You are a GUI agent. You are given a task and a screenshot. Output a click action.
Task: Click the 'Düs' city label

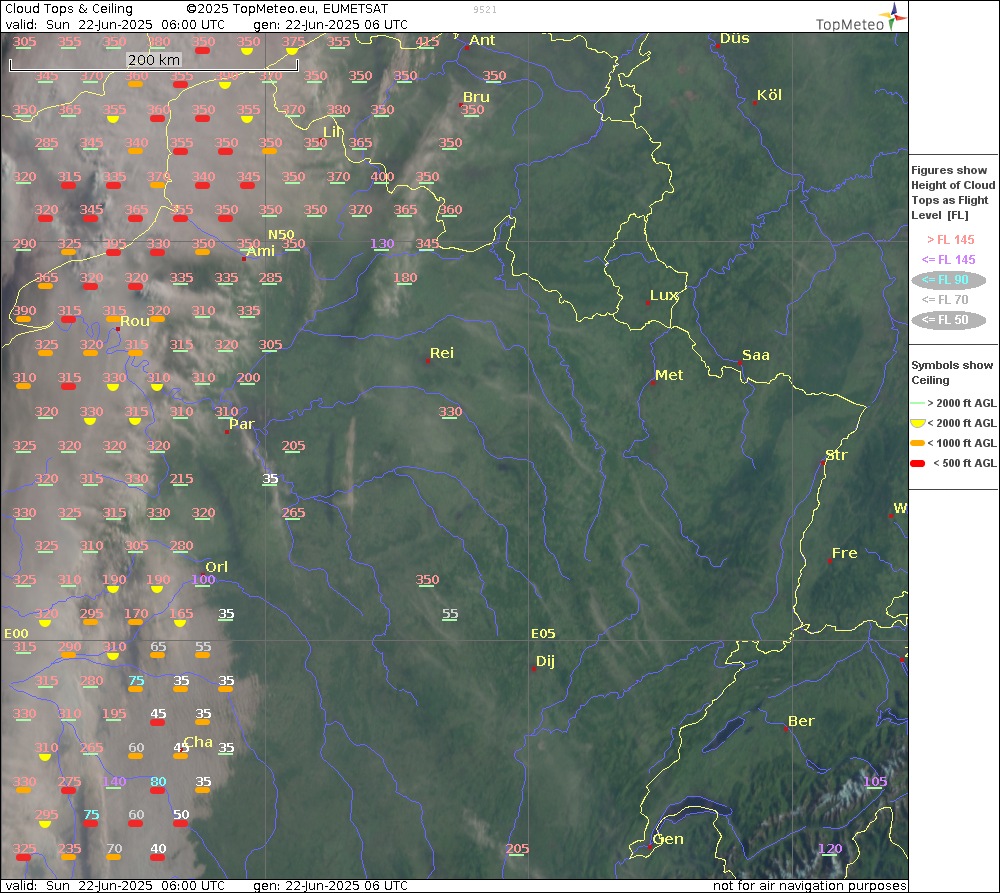point(735,38)
